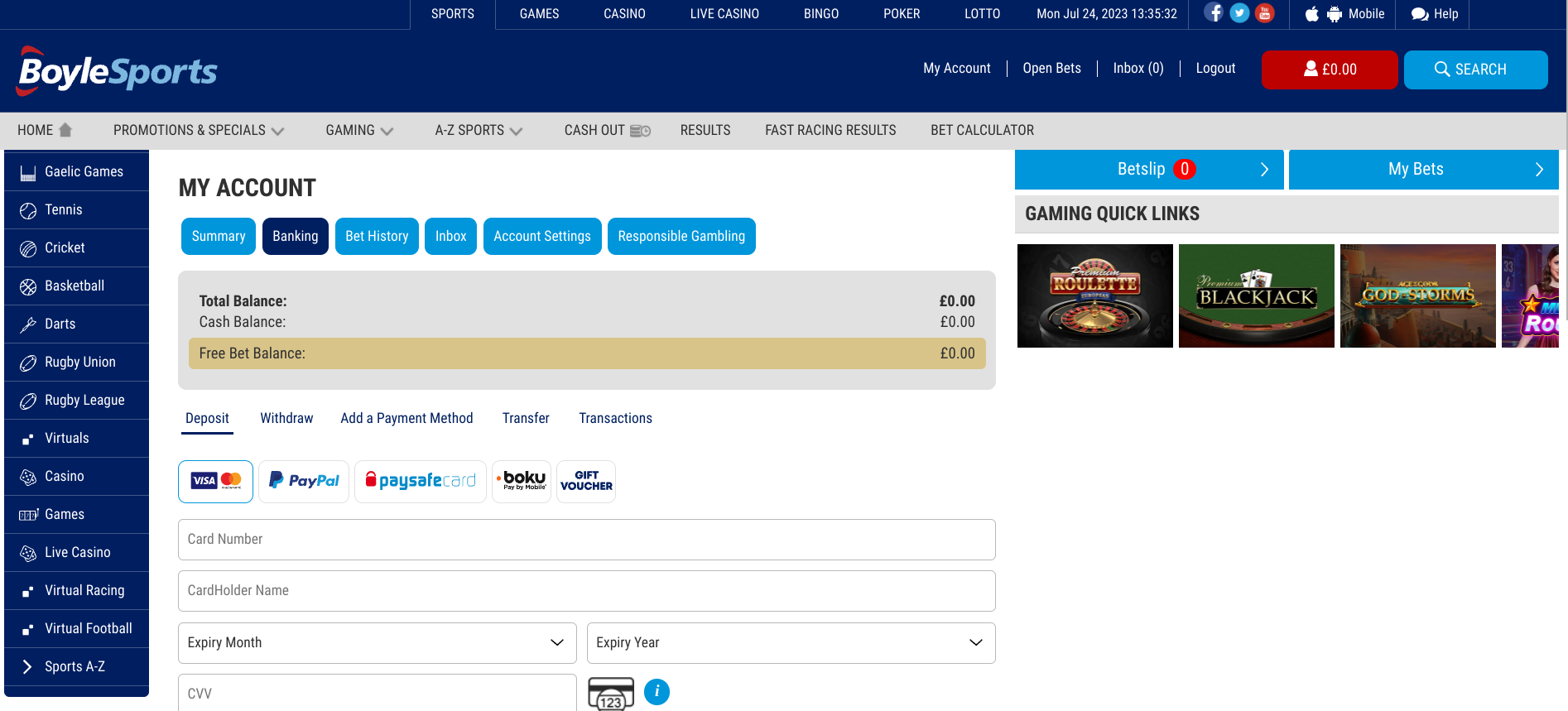Select the Basketball icon in sidebar
Screen dimensions: 1568x711
click(x=28, y=286)
